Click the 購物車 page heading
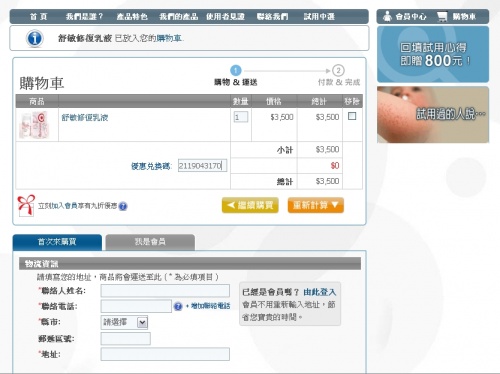500x374 pixels. (x=42, y=83)
